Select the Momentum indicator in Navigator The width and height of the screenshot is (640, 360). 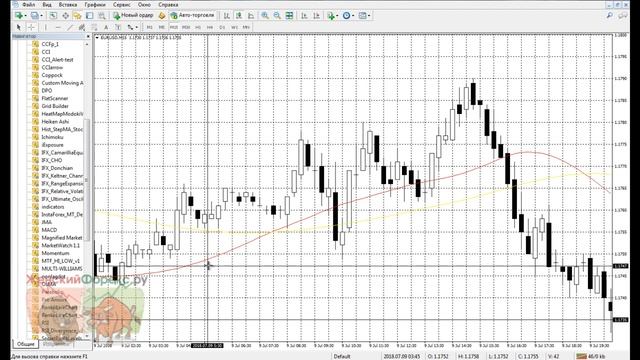pos(55,253)
